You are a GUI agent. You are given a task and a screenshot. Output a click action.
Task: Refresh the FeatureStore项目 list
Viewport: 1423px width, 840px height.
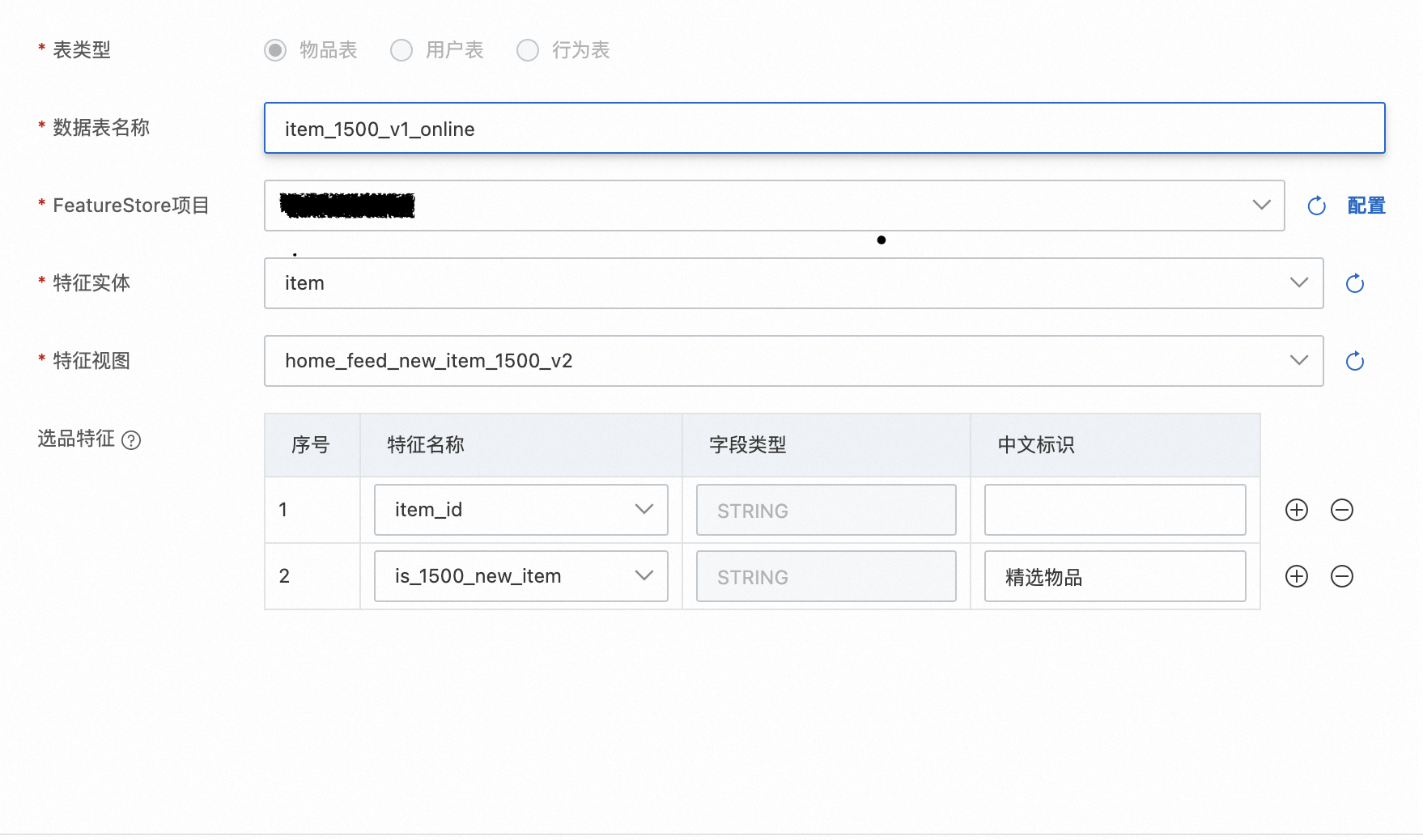point(1317,206)
